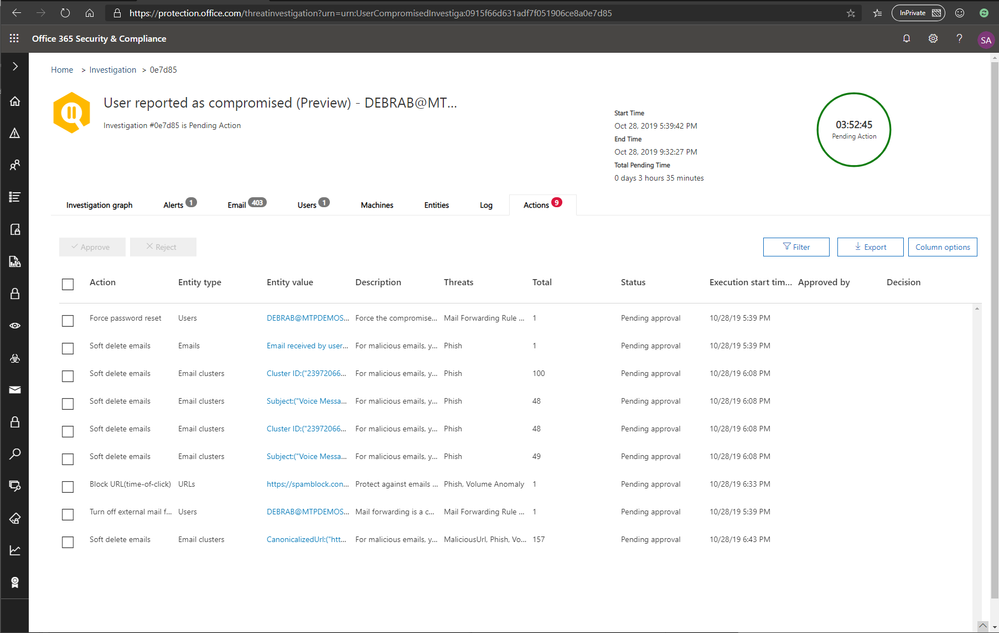Open the Mail flow envelope icon
This screenshot has height=633, width=999.
pyautogui.click(x=15, y=390)
